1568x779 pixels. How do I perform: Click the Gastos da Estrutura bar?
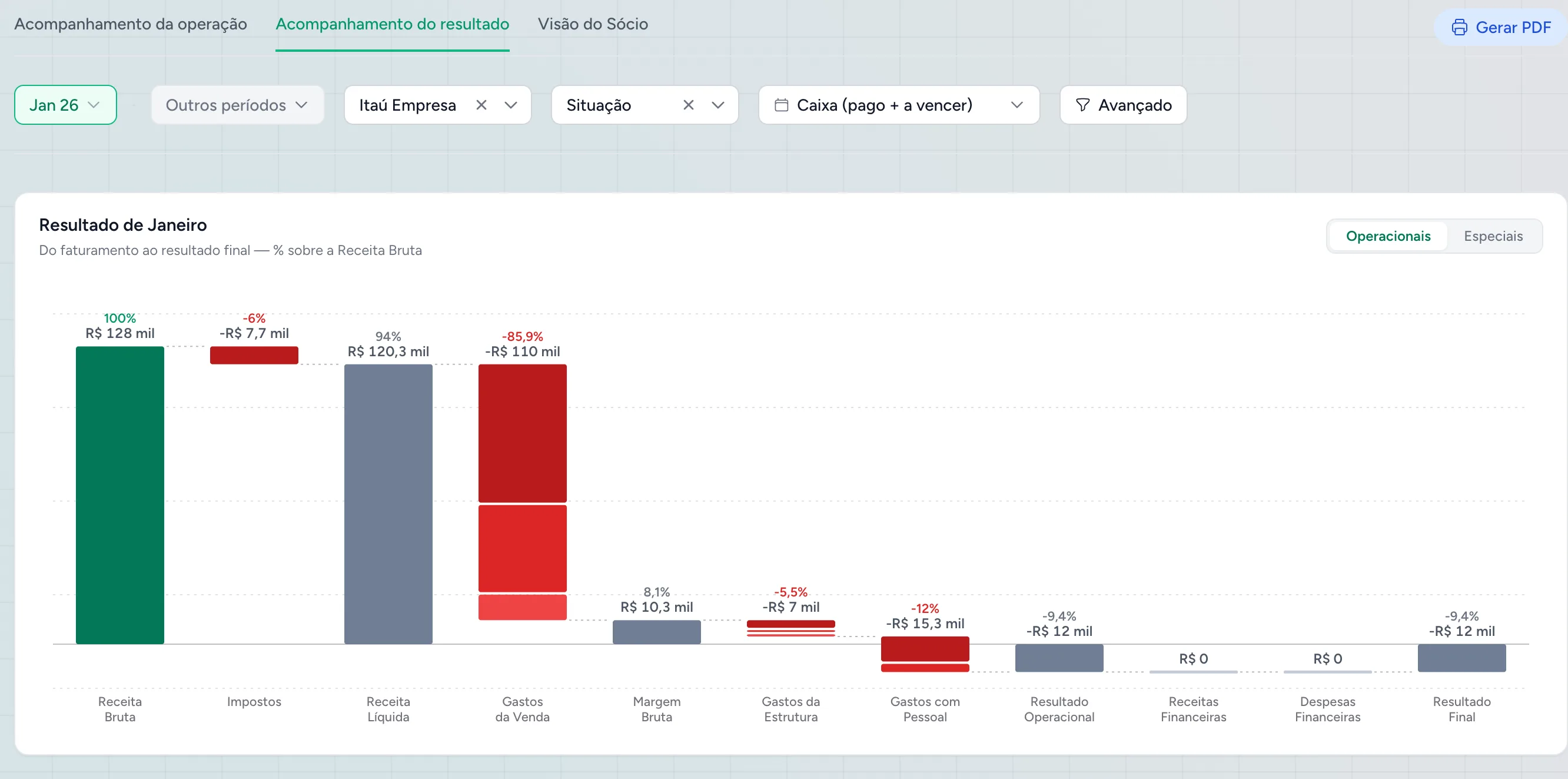(790, 628)
